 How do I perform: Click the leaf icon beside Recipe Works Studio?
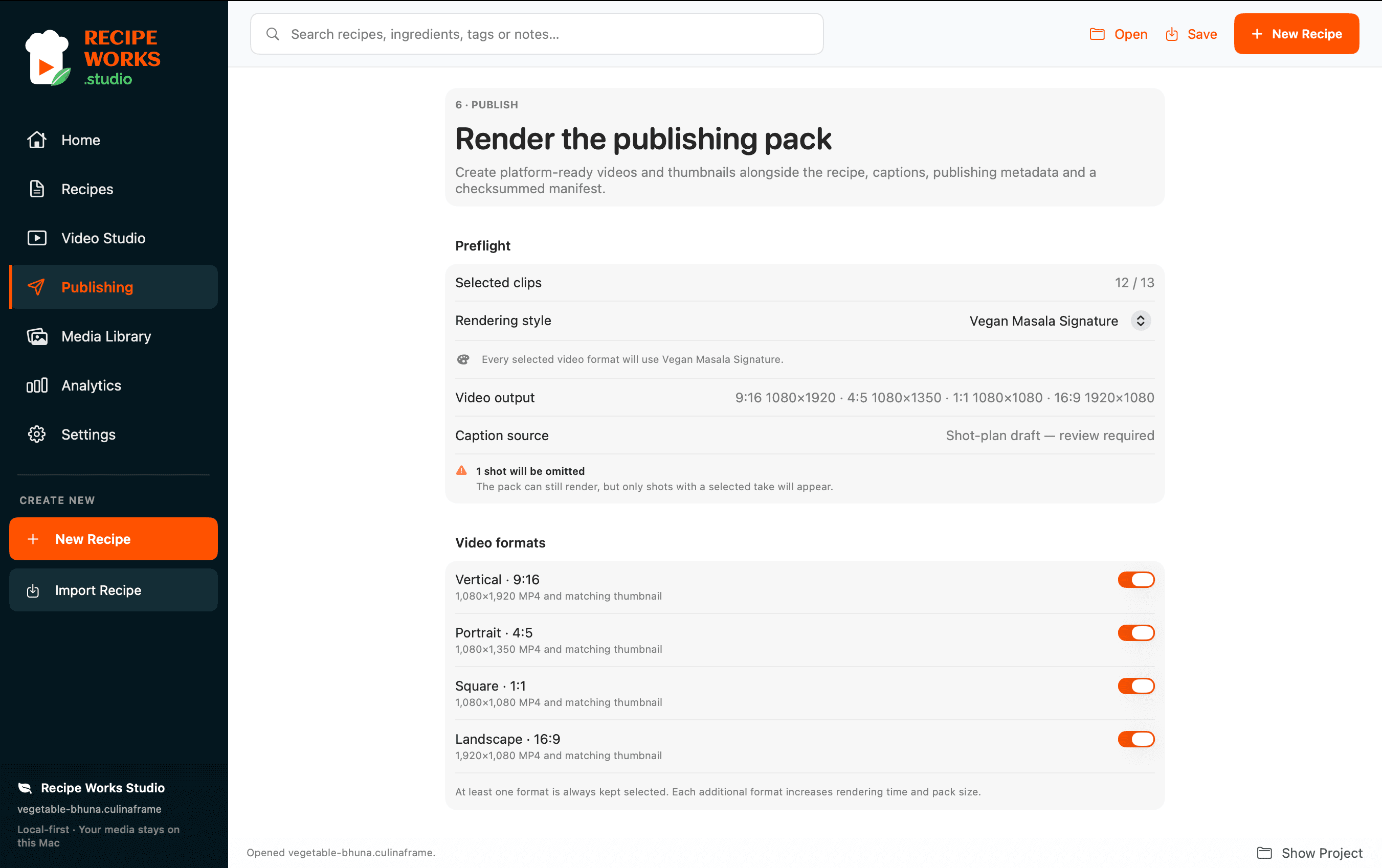[x=25, y=788]
